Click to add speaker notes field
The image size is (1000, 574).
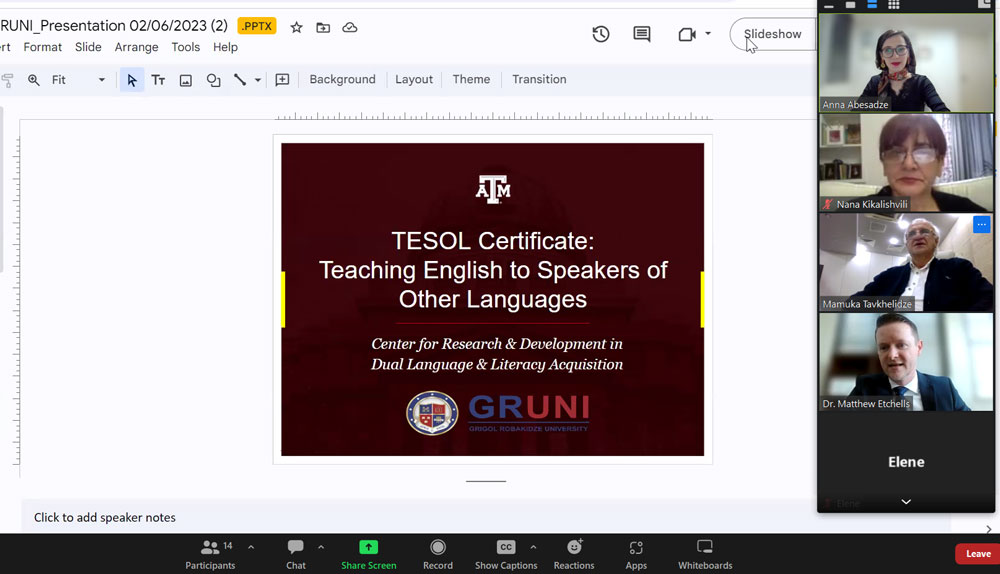coord(105,517)
